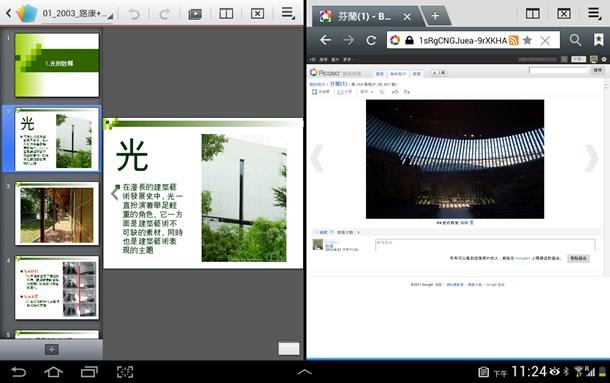This screenshot has height=383, width=610.
Task: Open clock 11:24 in status bar
Action: pyautogui.click(x=529, y=371)
